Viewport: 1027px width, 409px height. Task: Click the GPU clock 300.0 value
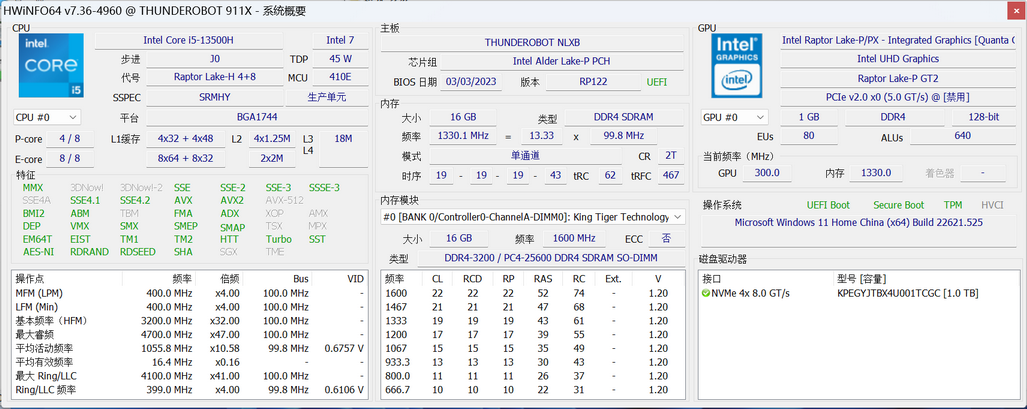(x=767, y=173)
